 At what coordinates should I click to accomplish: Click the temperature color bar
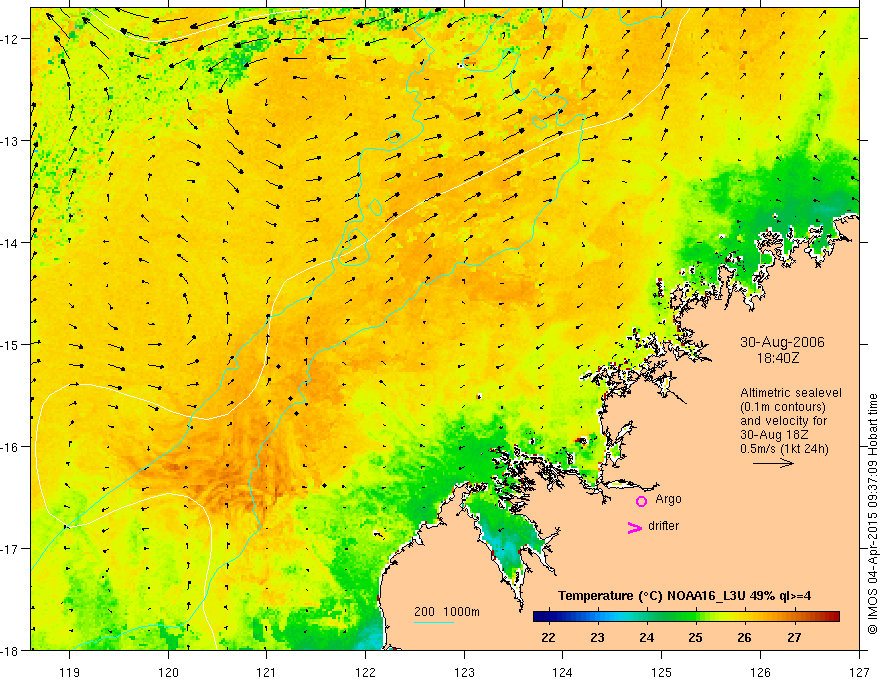pos(686,617)
